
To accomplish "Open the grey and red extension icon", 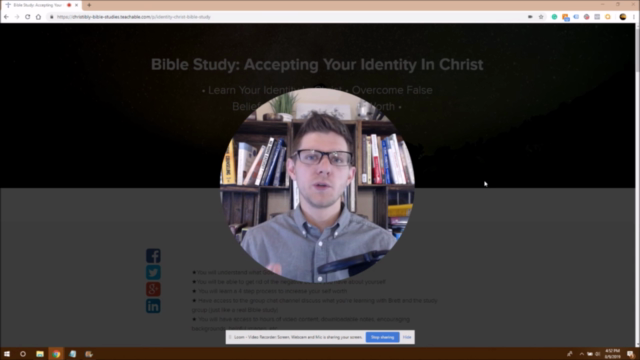I will coord(587,17).
